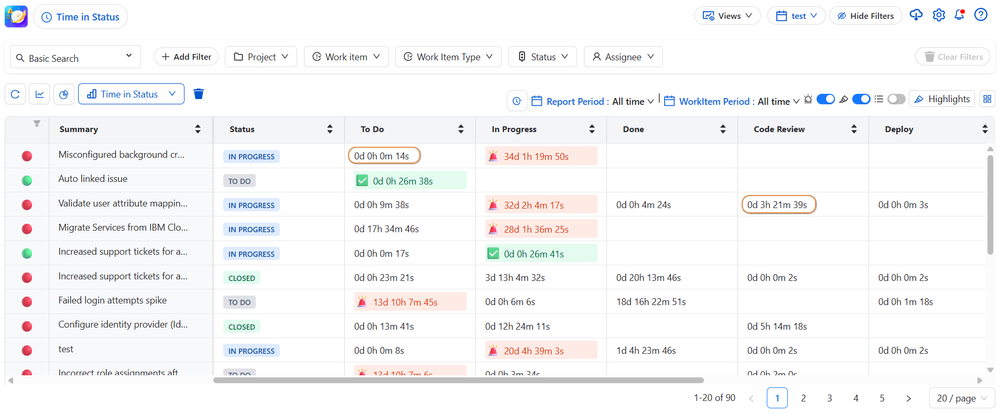Open 'Validate user attribute mappin...' summary

click(123, 204)
